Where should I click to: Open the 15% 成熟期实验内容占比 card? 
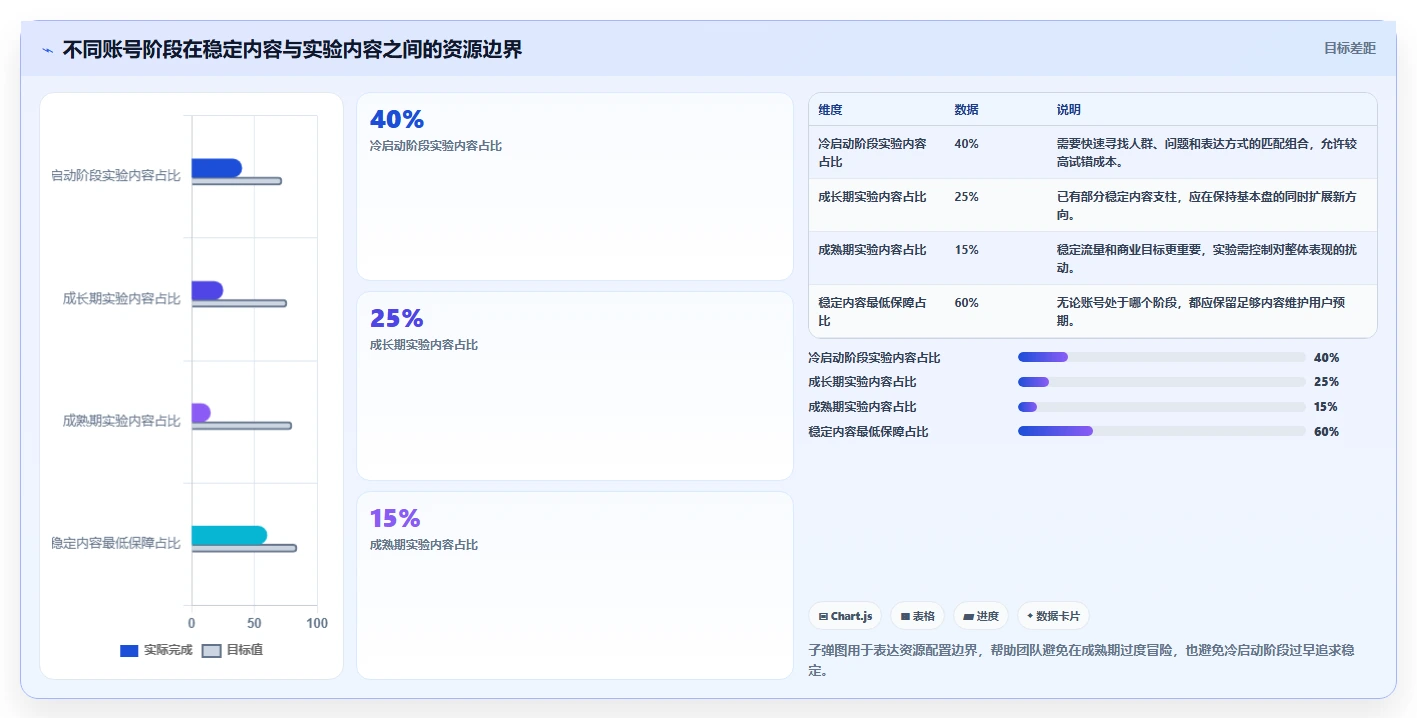tap(575, 585)
